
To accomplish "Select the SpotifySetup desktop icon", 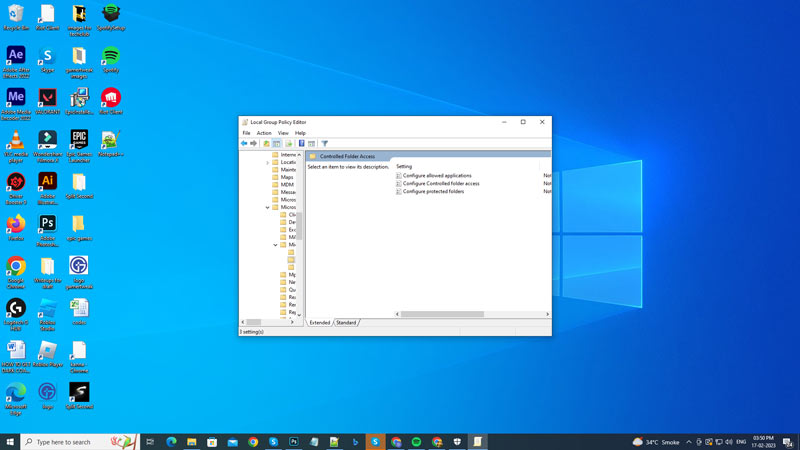I will tap(111, 18).
